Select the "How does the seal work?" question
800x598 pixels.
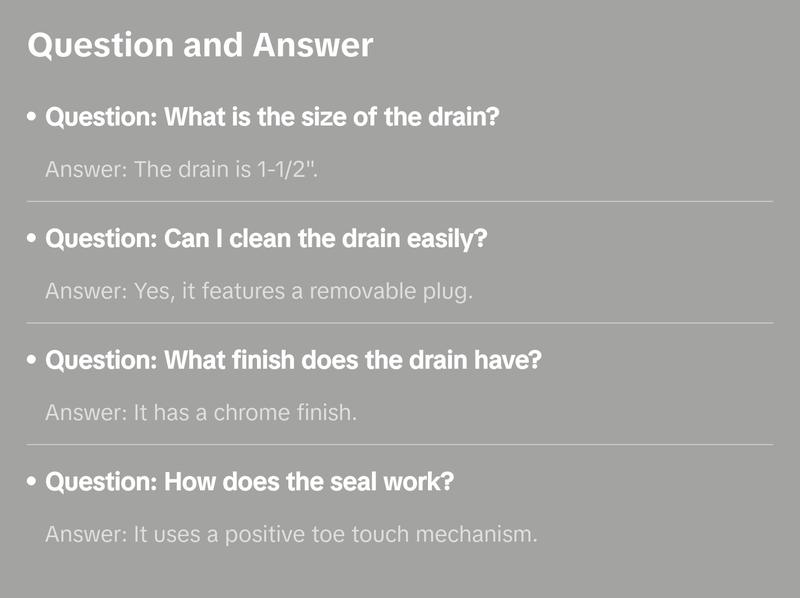click(250, 482)
